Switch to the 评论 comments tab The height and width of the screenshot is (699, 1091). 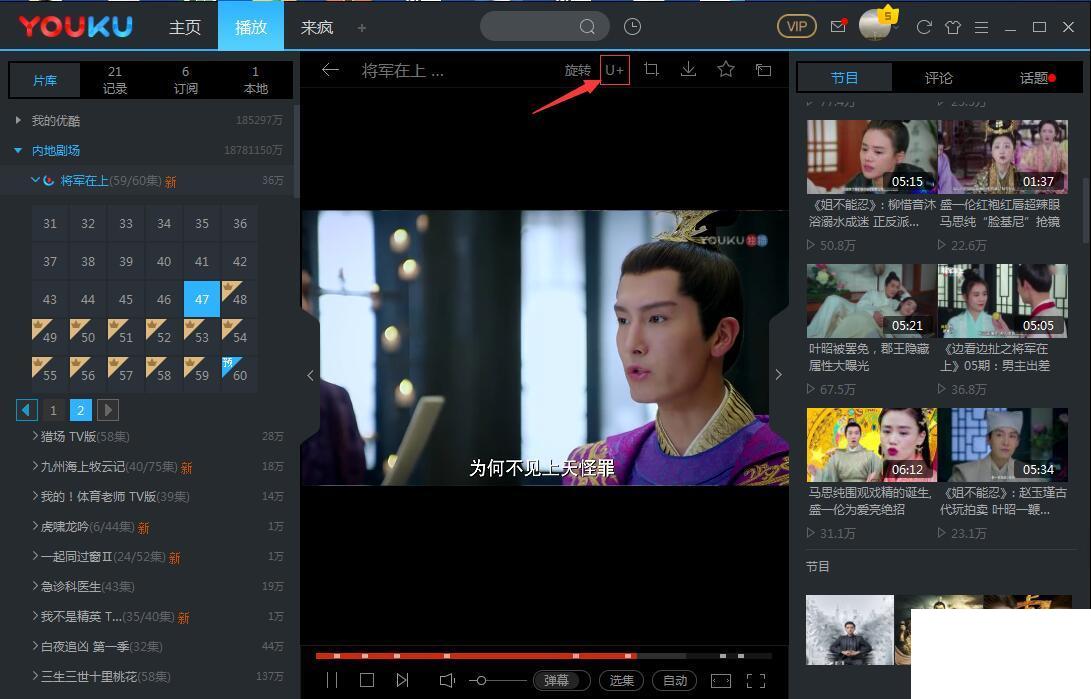(x=938, y=77)
